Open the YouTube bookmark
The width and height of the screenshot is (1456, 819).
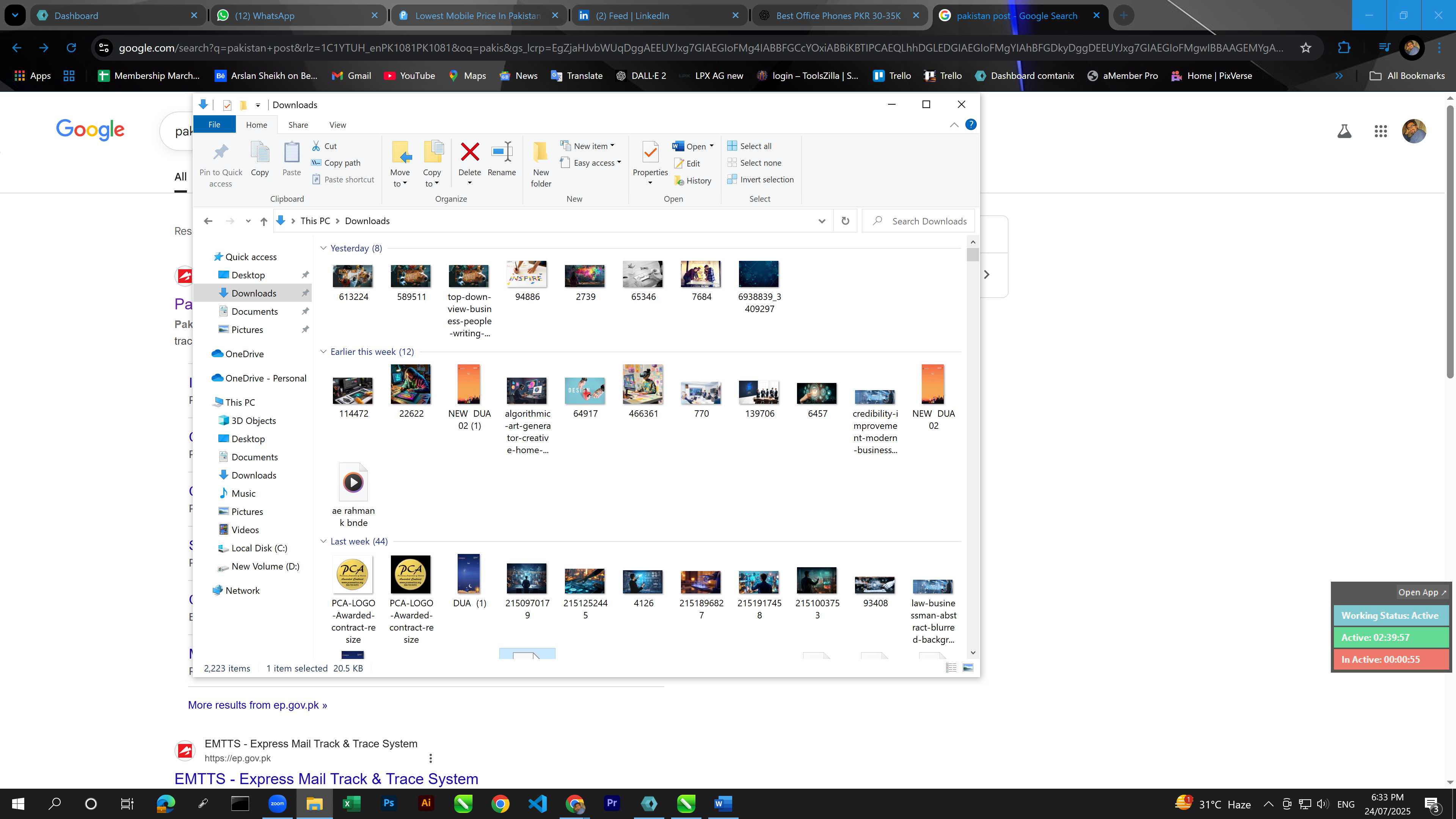click(x=409, y=76)
